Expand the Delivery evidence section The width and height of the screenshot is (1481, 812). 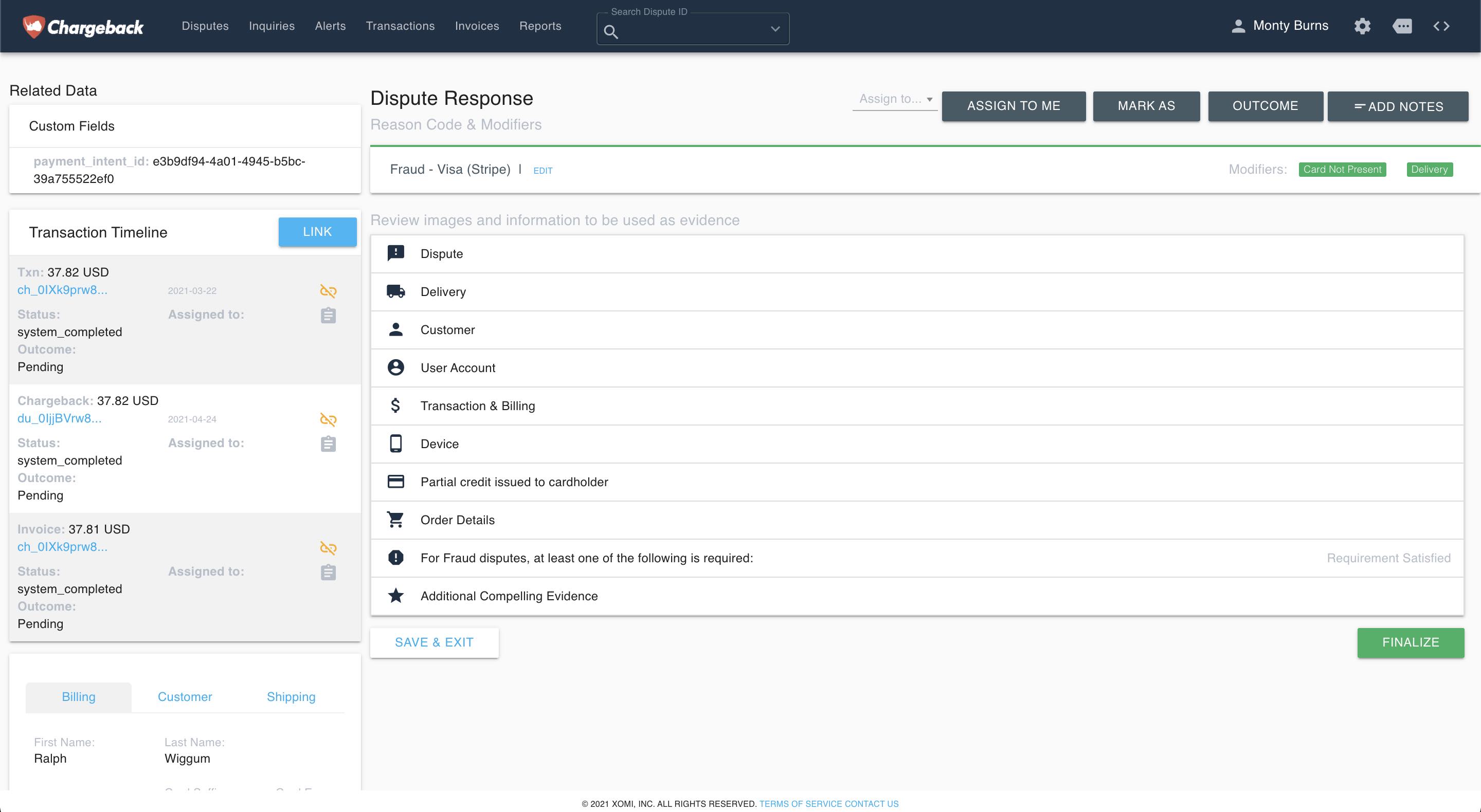[x=917, y=292]
